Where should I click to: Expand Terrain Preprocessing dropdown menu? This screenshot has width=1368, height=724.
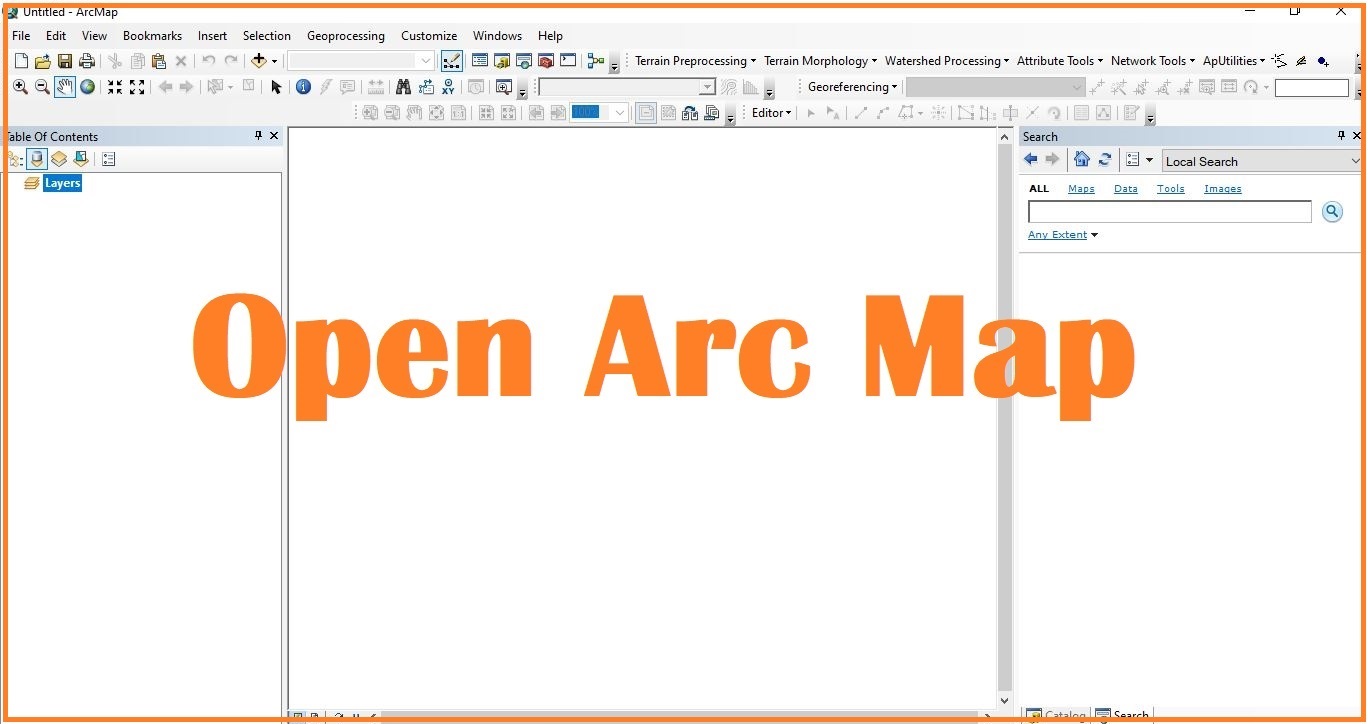click(695, 61)
